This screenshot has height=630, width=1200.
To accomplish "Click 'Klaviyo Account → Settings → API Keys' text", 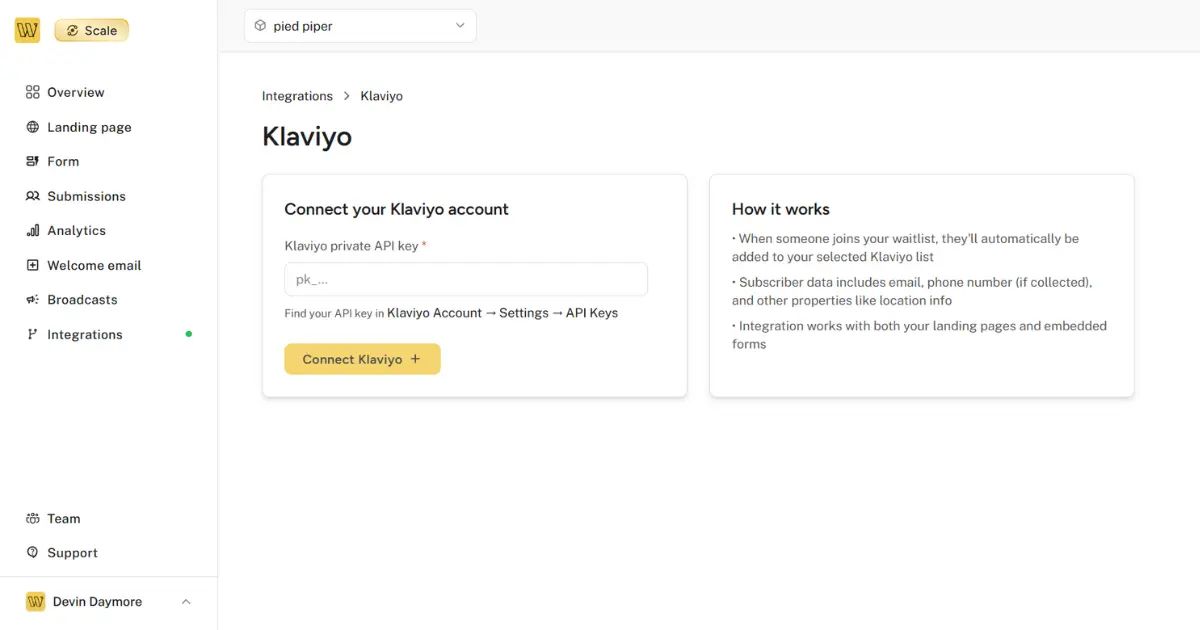I will click(503, 313).
